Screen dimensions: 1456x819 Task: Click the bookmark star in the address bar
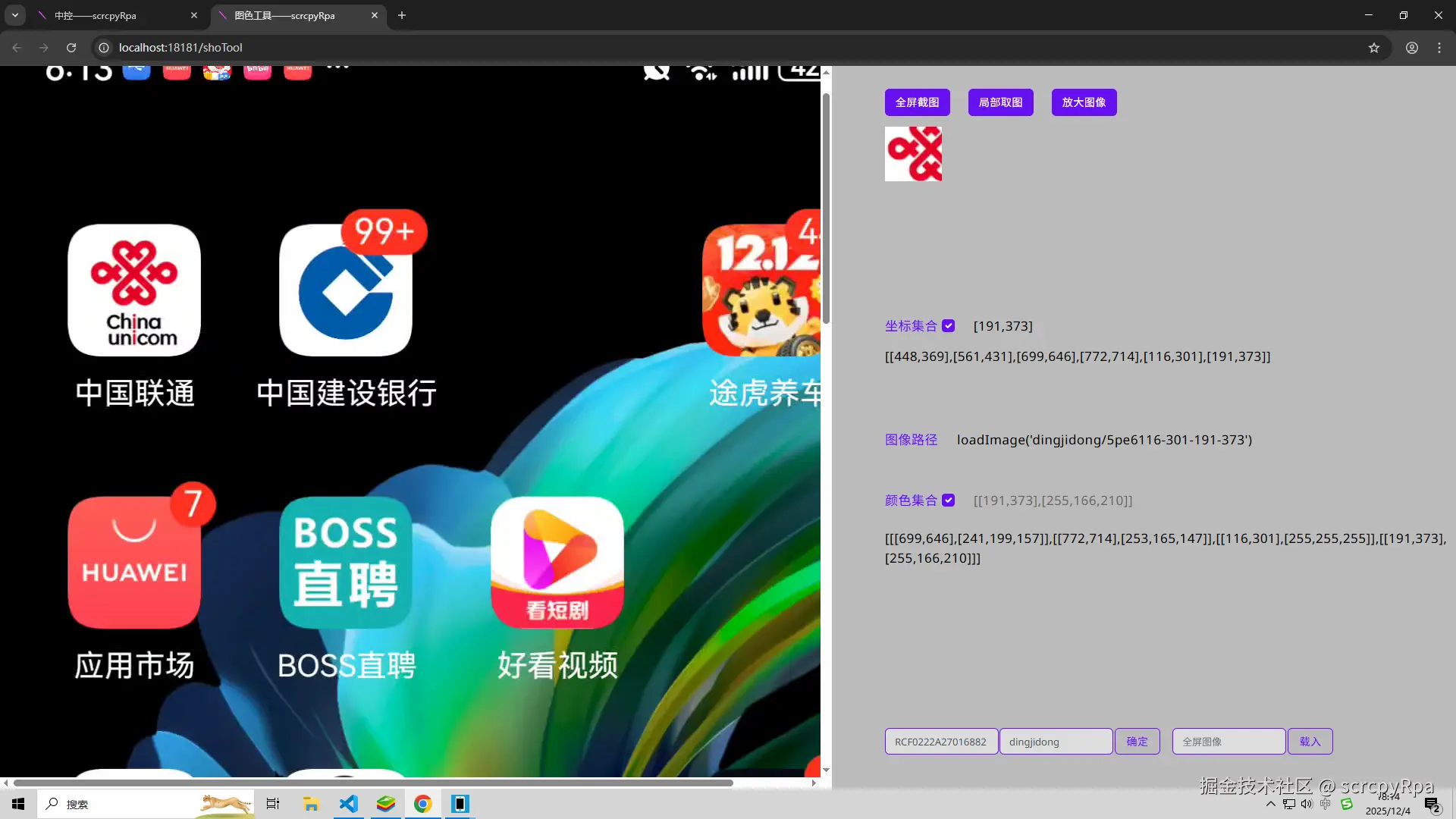click(x=1375, y=47)
